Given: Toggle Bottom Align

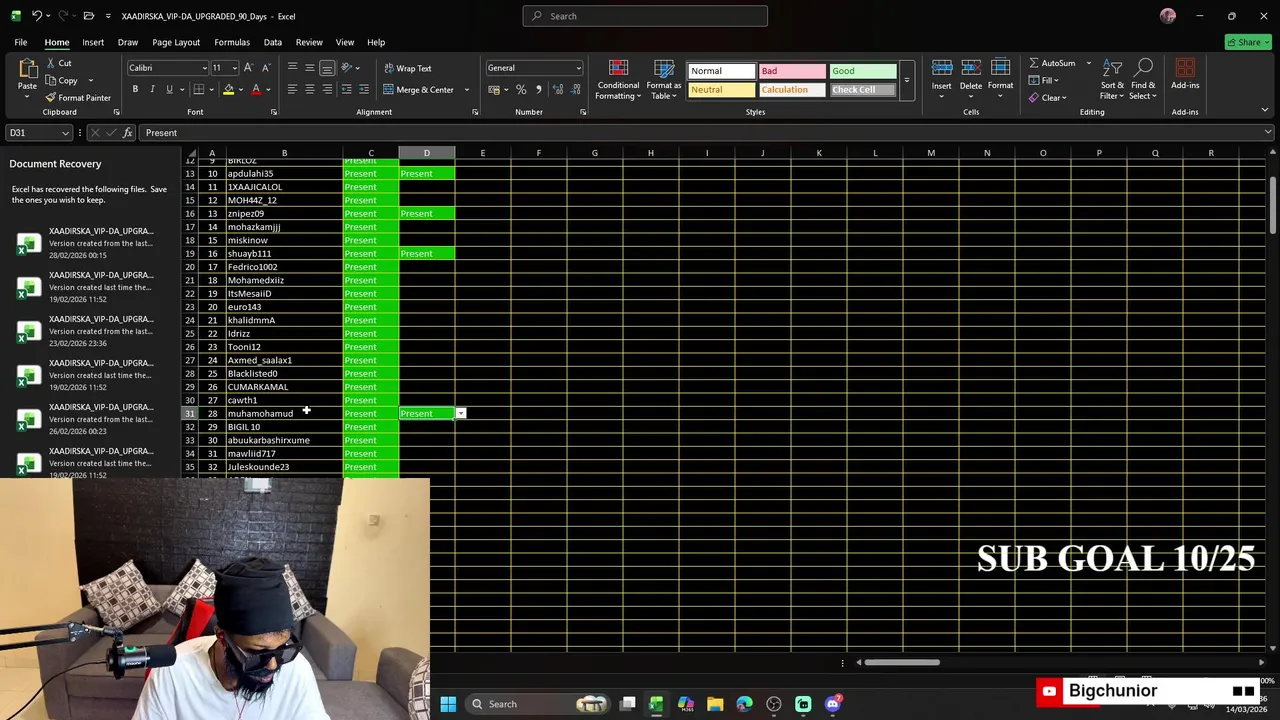Looking at the screenshot, I should 327,68.
